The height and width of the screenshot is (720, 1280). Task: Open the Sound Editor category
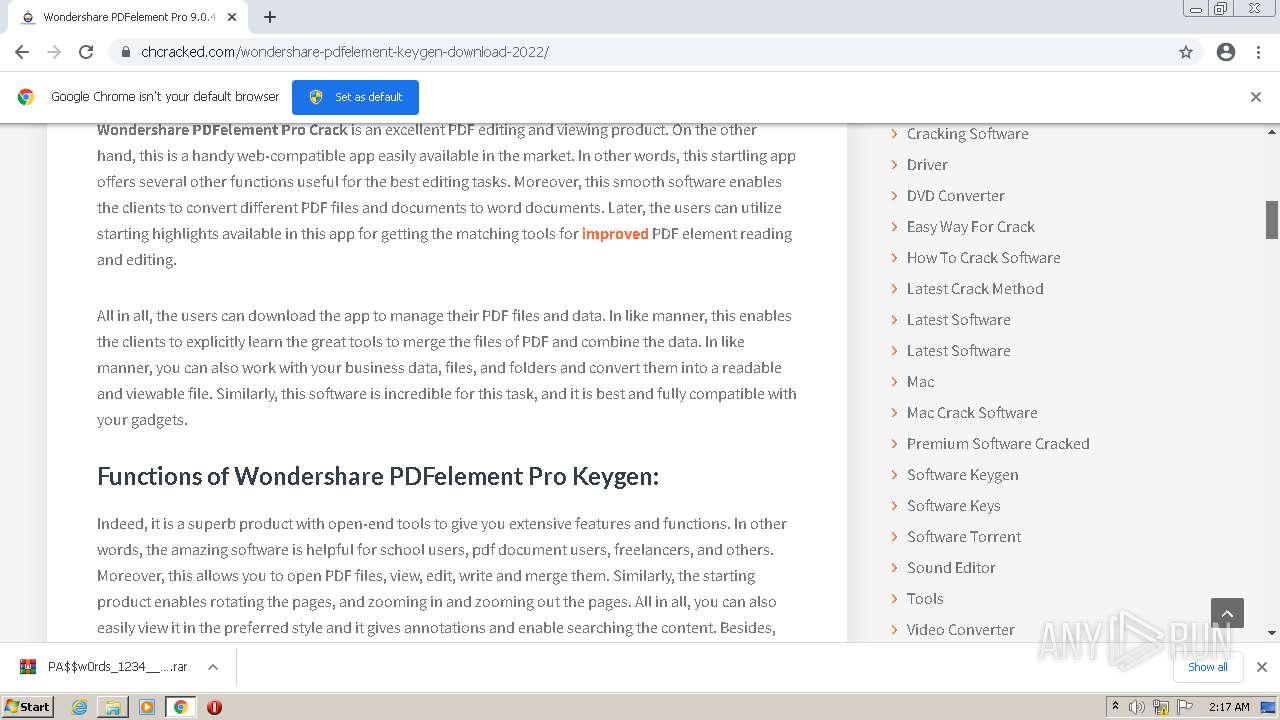tap(951, 568)
